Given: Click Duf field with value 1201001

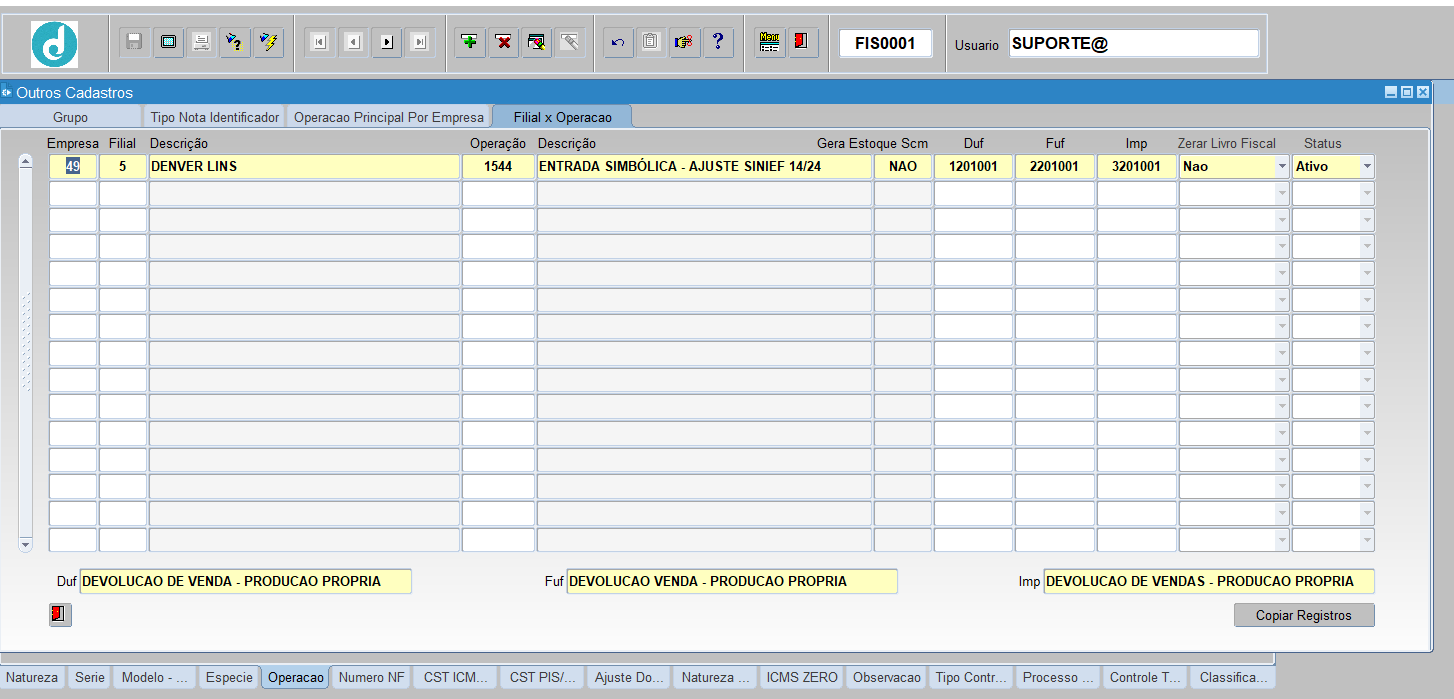Looking at the screenshot, I should click(x=973, y=167).
